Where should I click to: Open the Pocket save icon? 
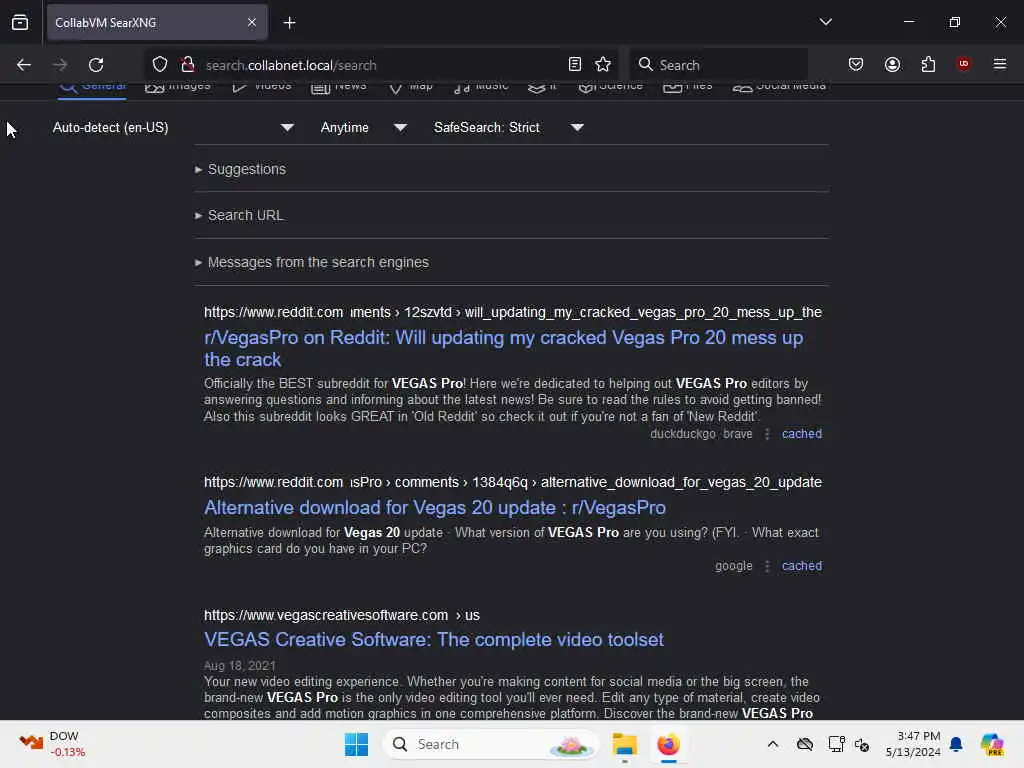point(856,64)
